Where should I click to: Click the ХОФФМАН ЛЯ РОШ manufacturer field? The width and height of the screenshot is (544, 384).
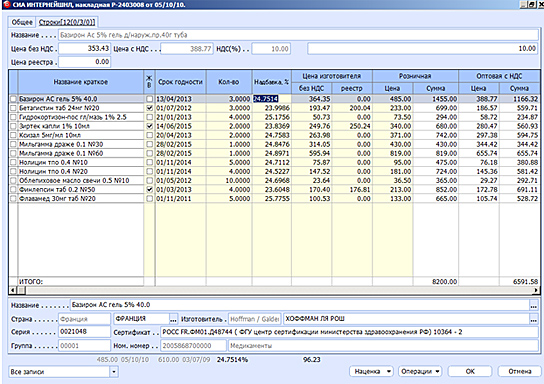[406, 319]
